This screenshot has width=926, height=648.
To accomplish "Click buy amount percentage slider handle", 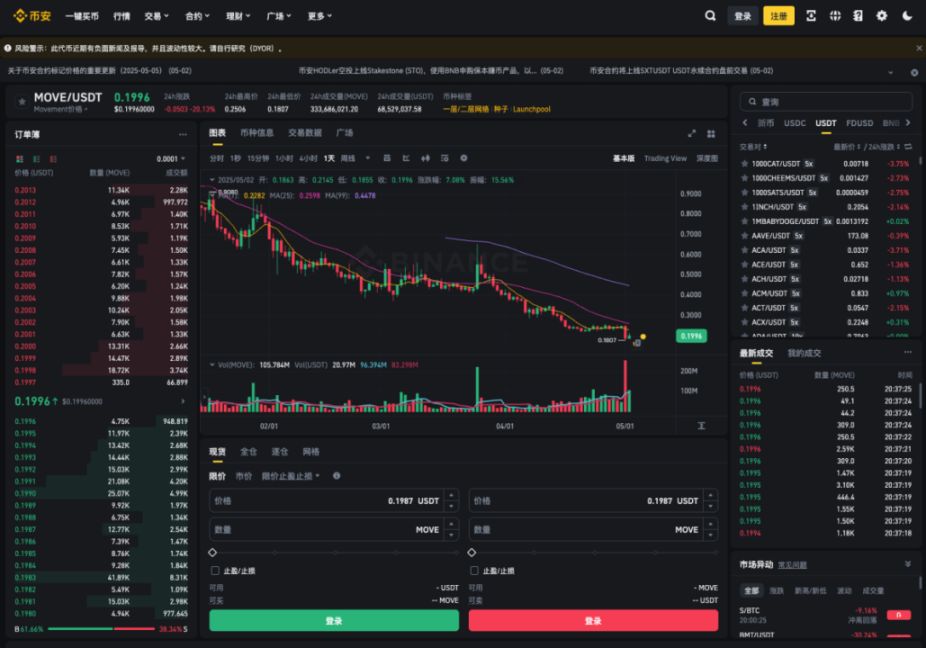I will [213, 552].
